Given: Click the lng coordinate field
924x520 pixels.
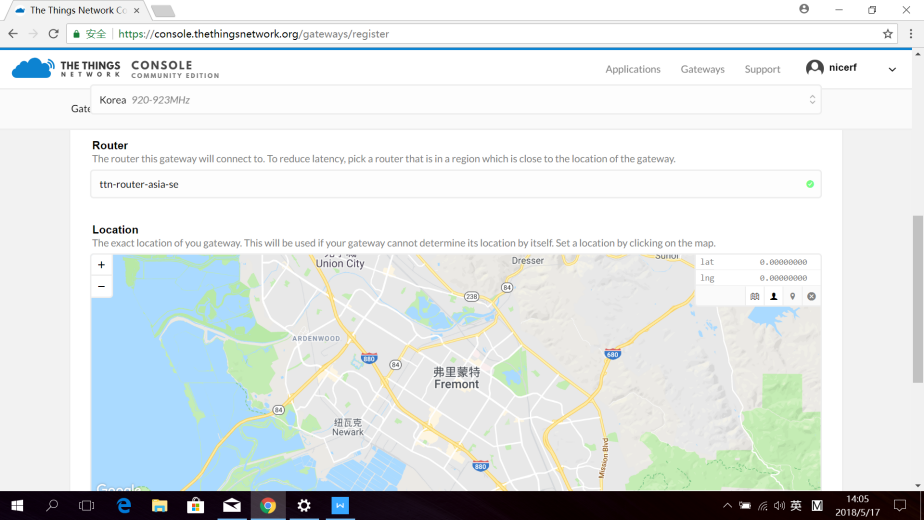Looking at the screenshot, I should 758,278.
